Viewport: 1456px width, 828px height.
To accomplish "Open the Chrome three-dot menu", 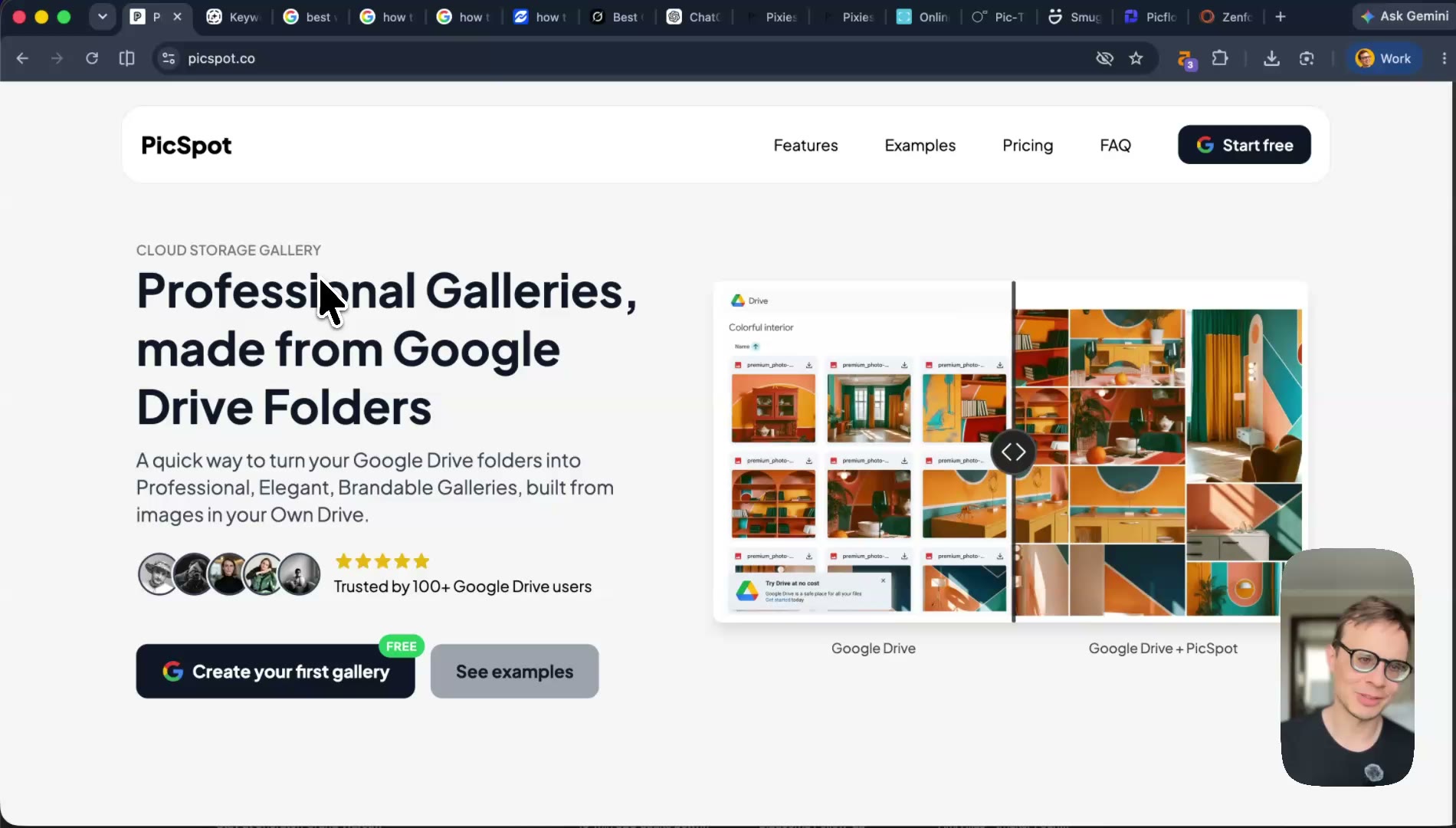I will point(1444,58).
